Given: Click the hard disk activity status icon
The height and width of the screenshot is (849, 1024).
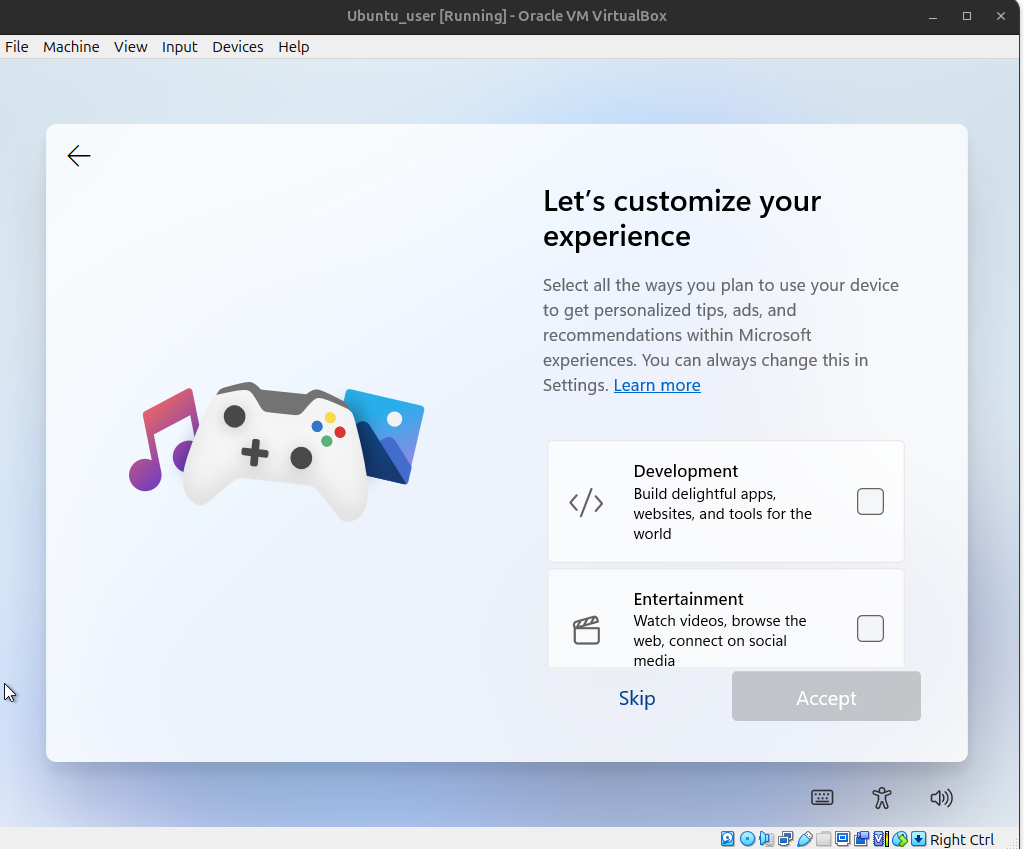Looking at the screenshot, I should [728, 839].
